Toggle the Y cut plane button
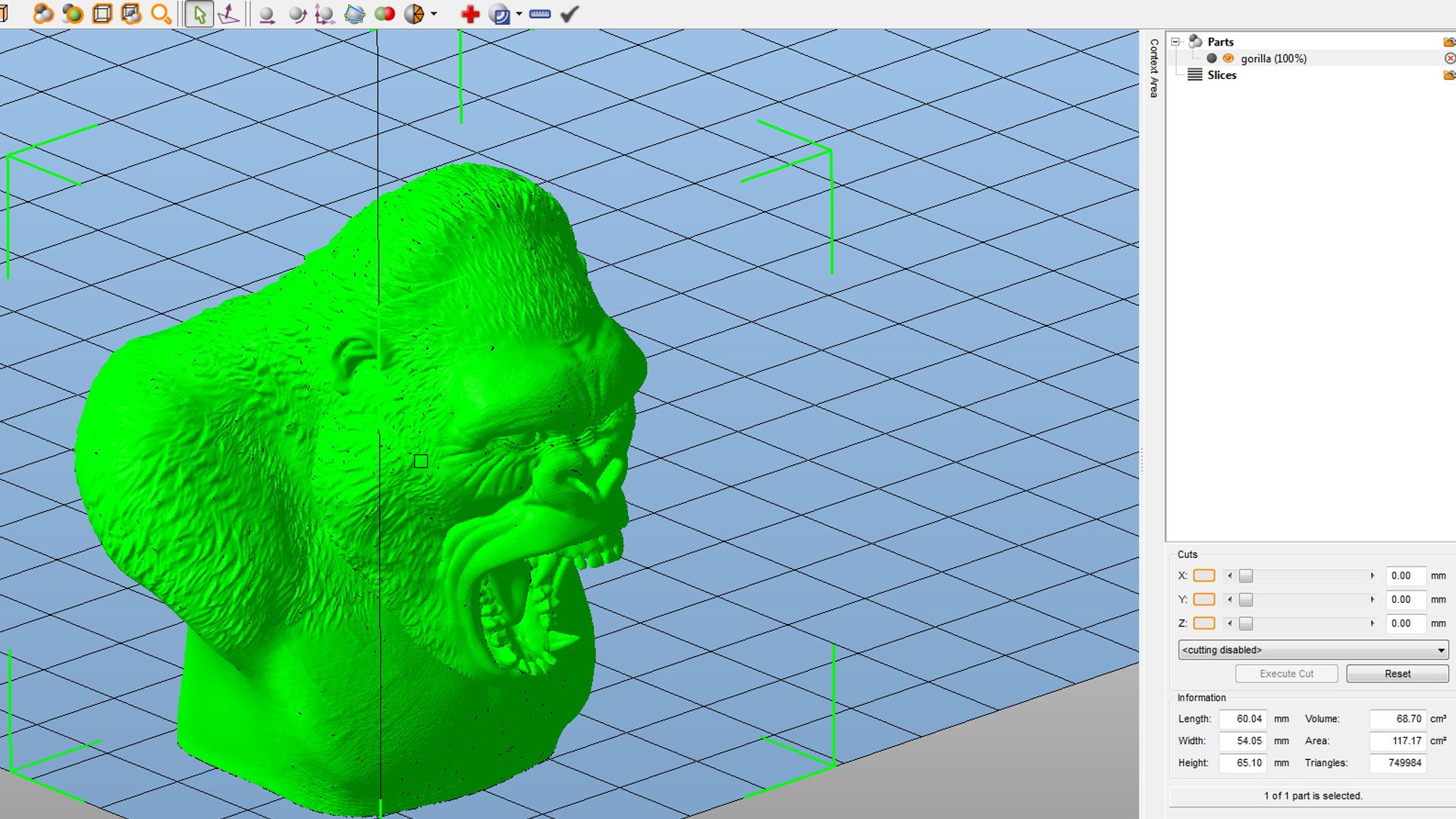The image size is (1456, 819). 1204,599
